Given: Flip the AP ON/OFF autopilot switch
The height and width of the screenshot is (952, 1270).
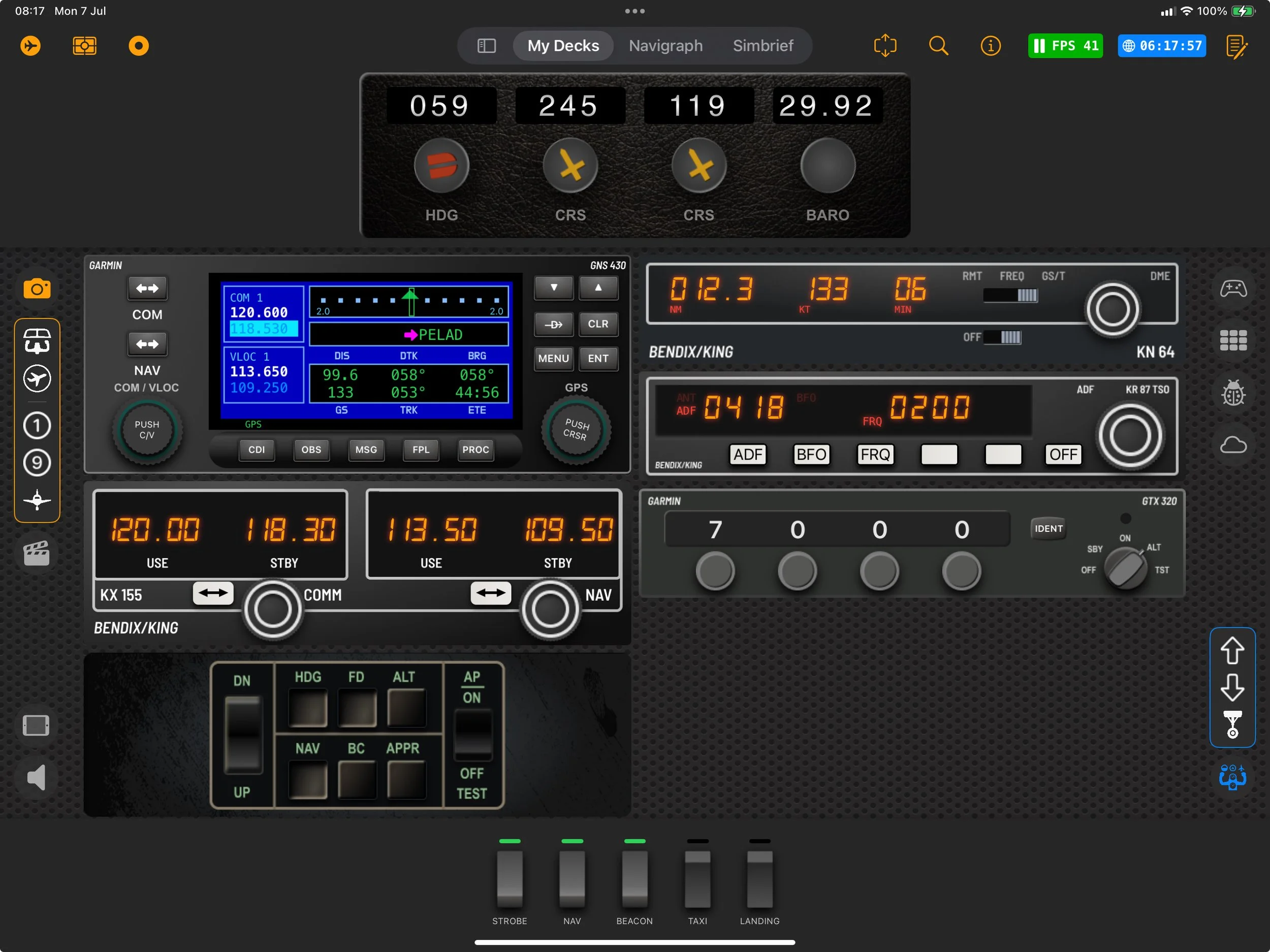Looking at the screenshot, I should [x=472, y=736].
